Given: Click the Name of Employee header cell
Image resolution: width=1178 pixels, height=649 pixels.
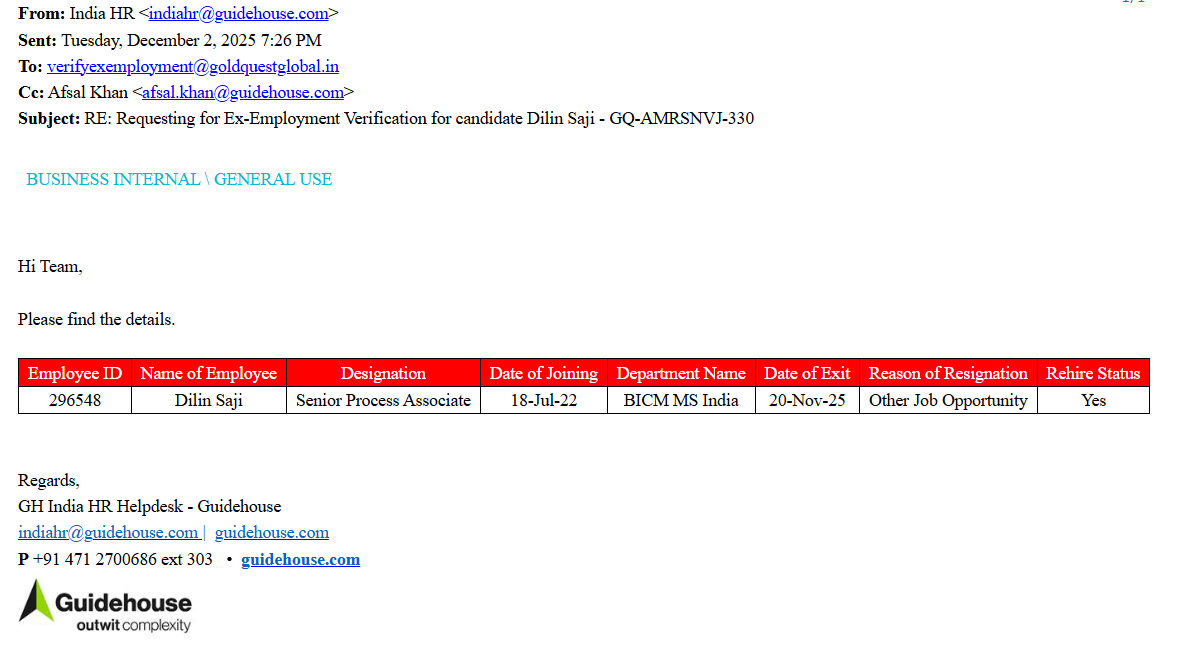Looking at the screenshot, I should 208,373.
